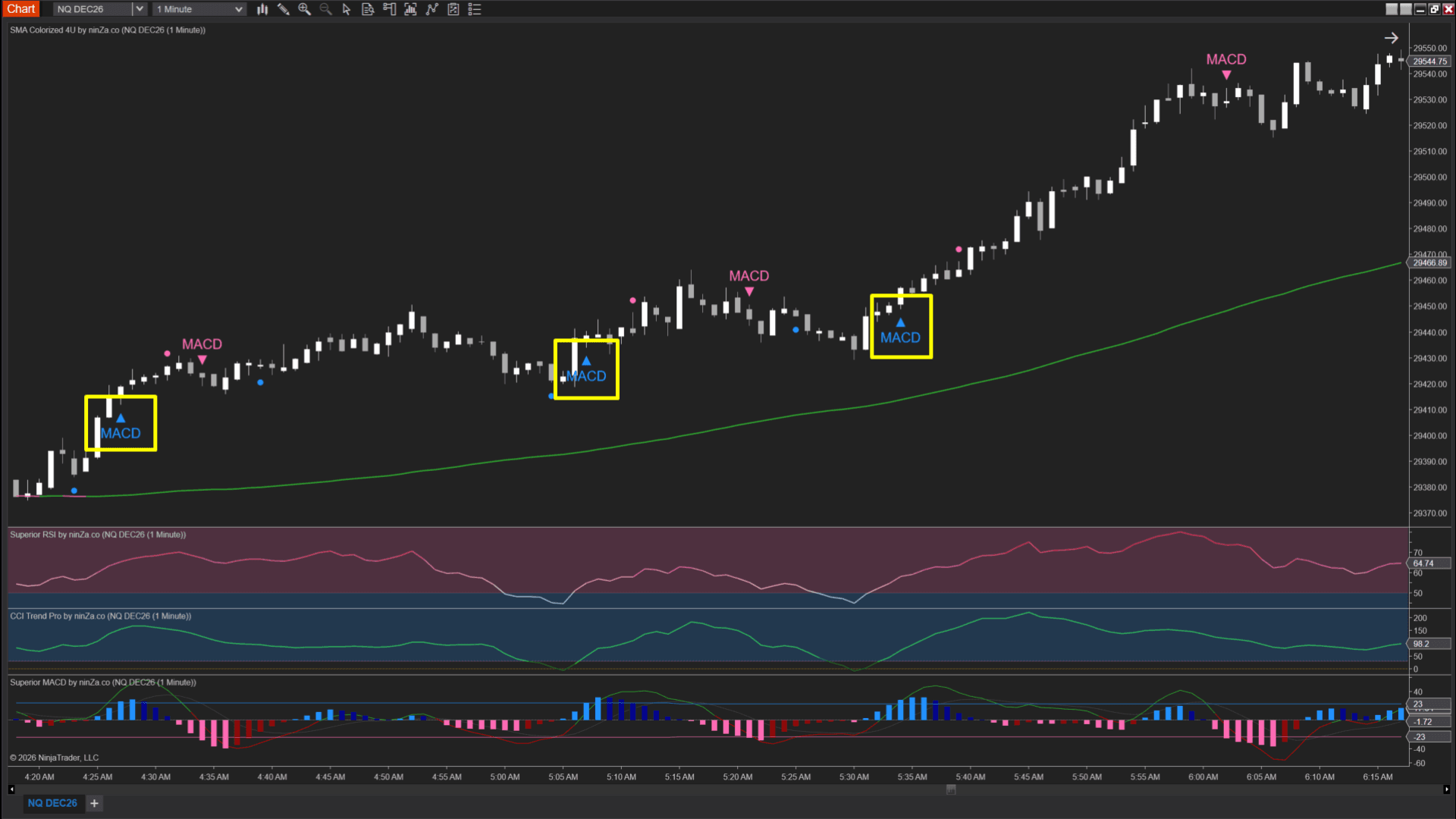Select the drawing tools pencil icon
1456x819 pixels.
[284, 9]
